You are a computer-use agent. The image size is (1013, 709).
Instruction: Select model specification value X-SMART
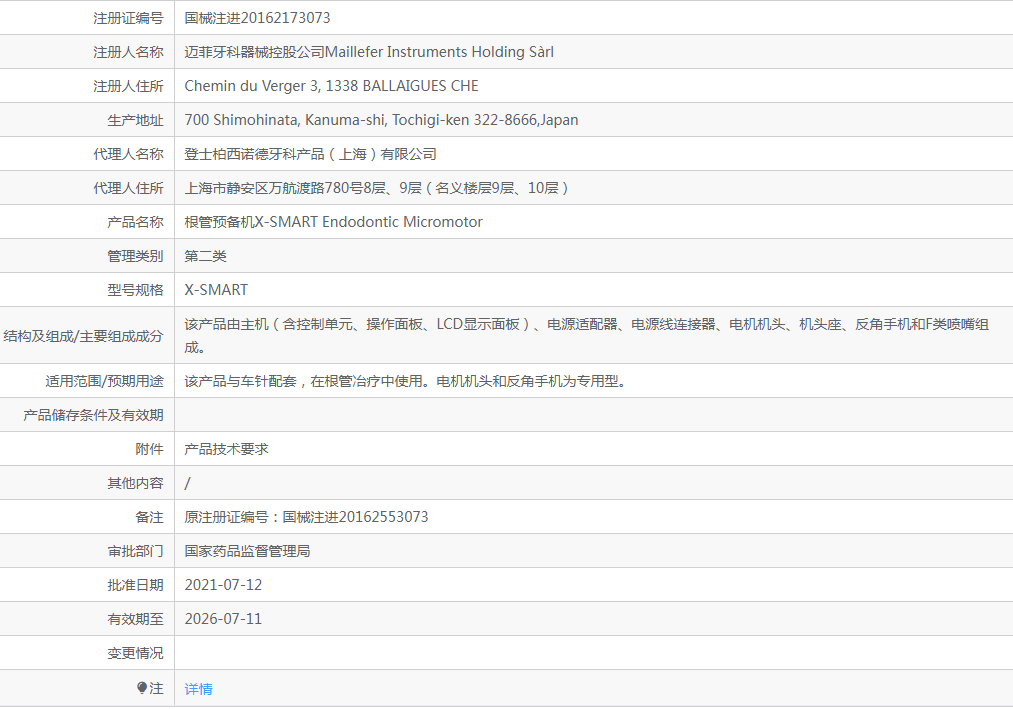tap(216, 290)
